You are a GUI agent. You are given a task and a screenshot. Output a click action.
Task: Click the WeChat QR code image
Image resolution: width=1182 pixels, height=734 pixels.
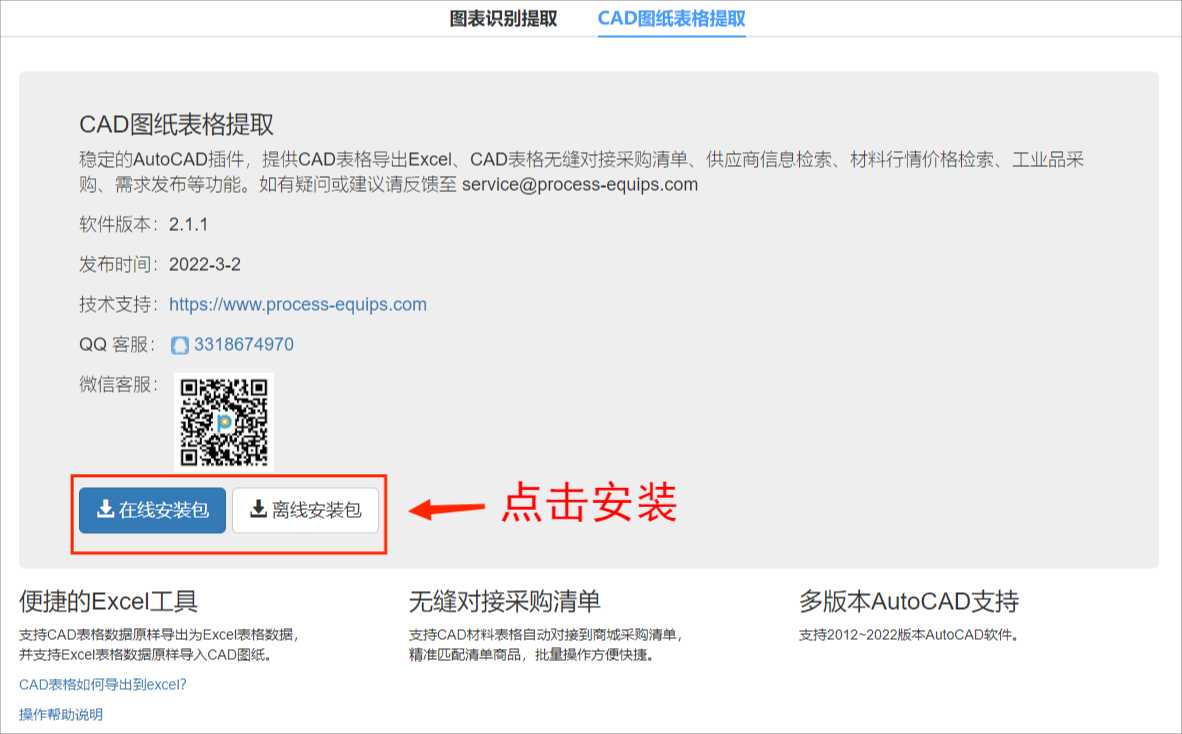click(224, 422)
